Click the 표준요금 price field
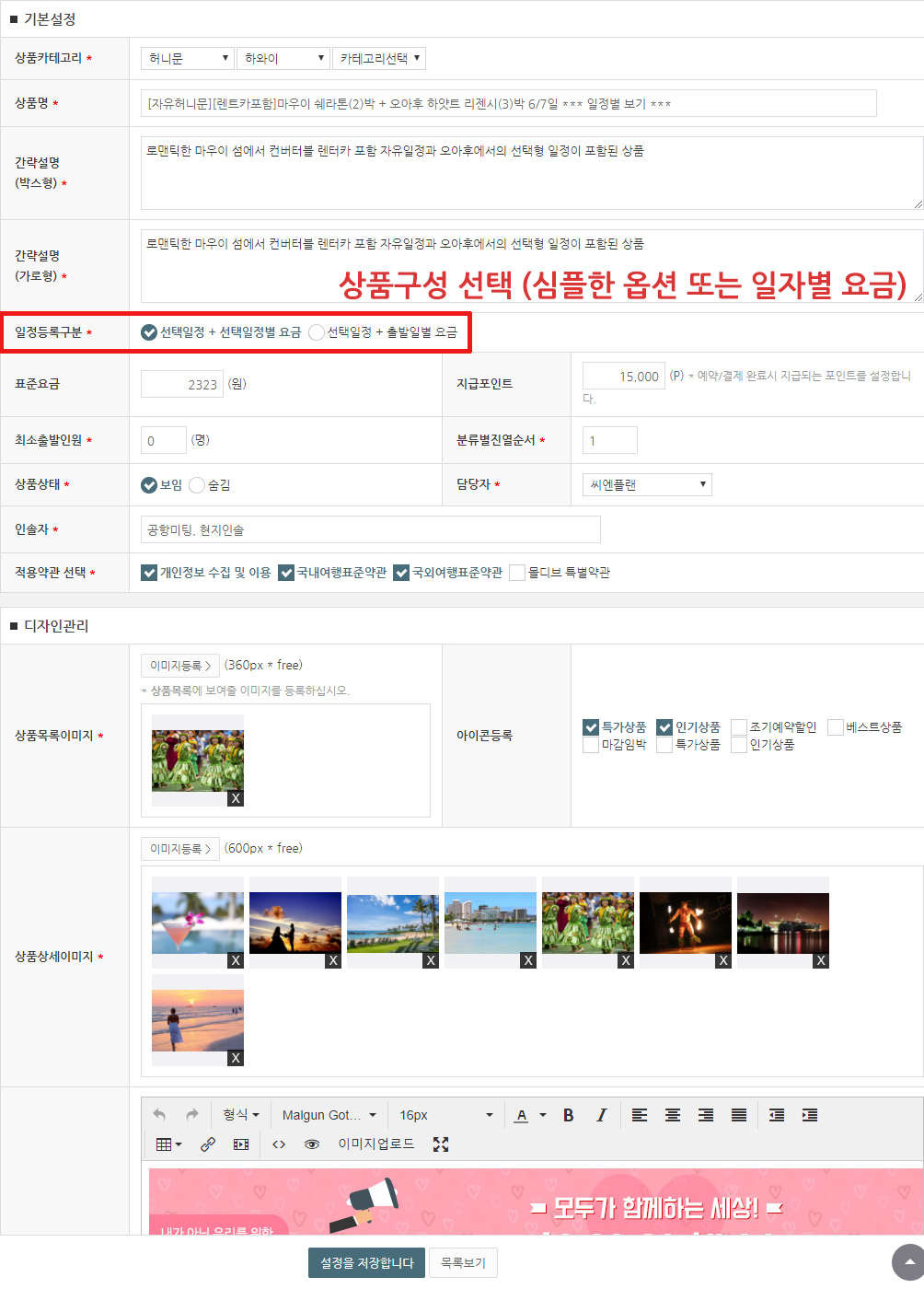The height and width of the screenshot is (1289, 924). (182, 384)
